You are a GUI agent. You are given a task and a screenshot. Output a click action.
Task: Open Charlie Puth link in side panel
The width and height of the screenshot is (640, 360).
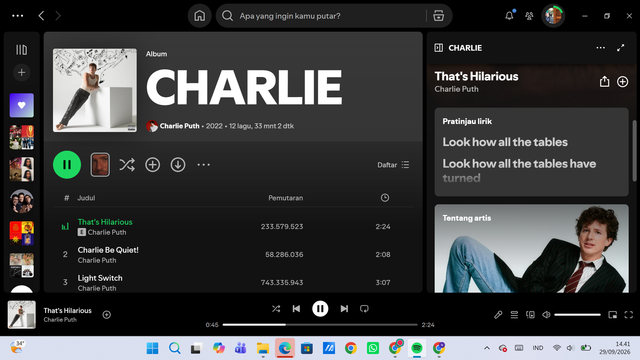456,89
